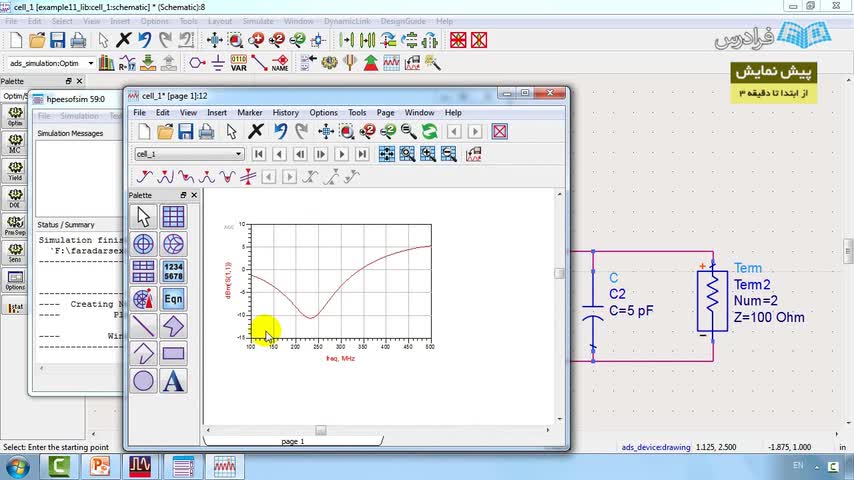The height and width of the screenshot is (480, 854).
Task: Click View All in the data display toolbar
Action: 326,131
